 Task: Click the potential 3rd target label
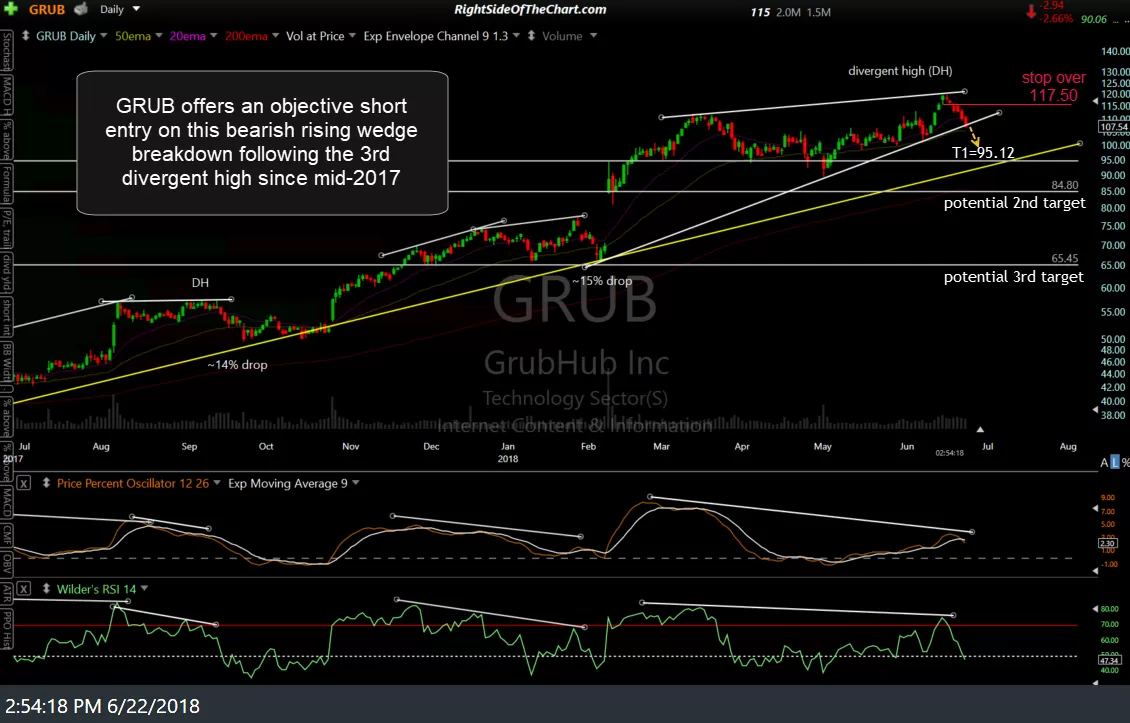click(1013, 277)
